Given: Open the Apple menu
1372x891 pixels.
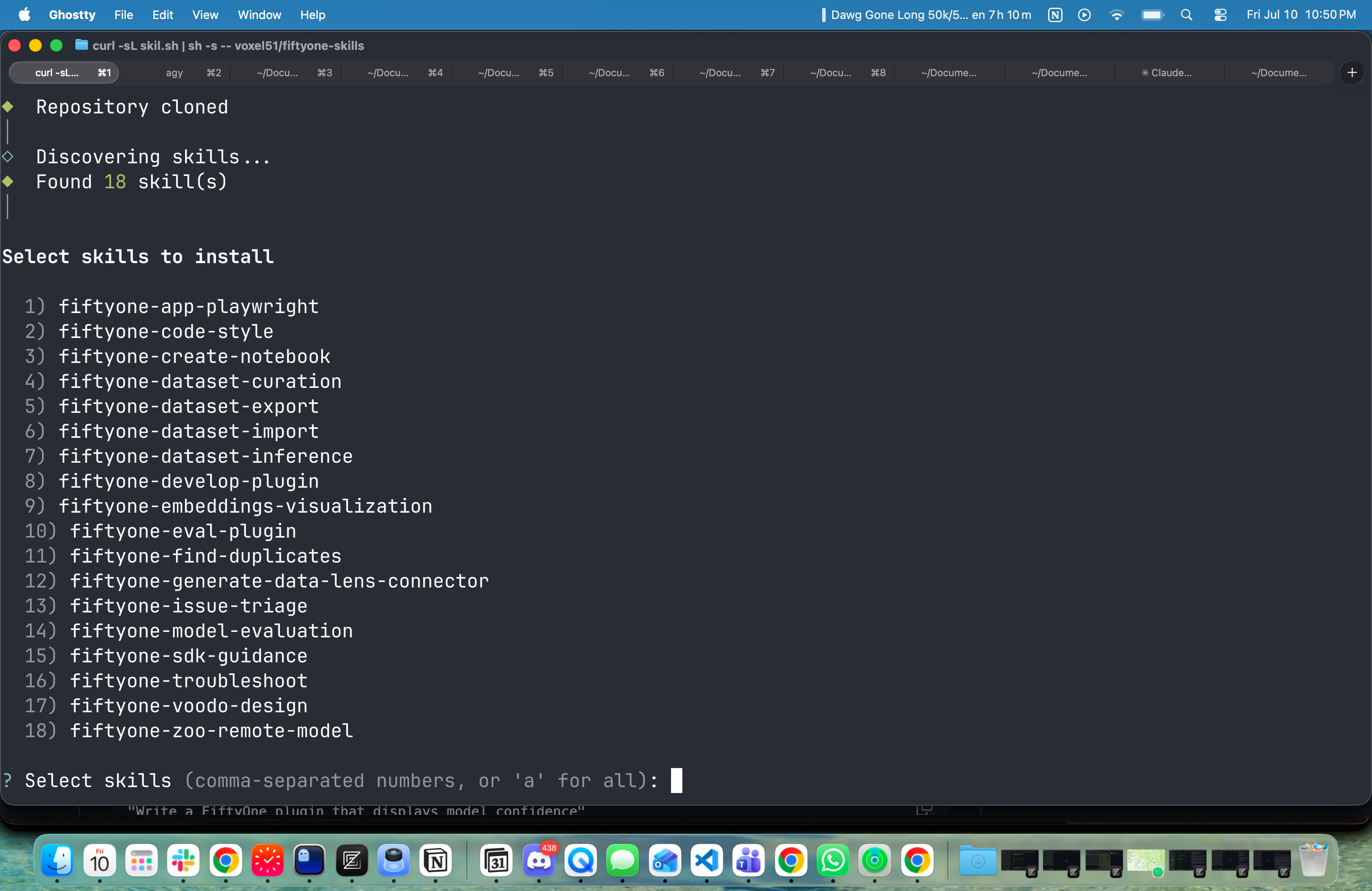Looking at the screenshot, I should (24, 15).
